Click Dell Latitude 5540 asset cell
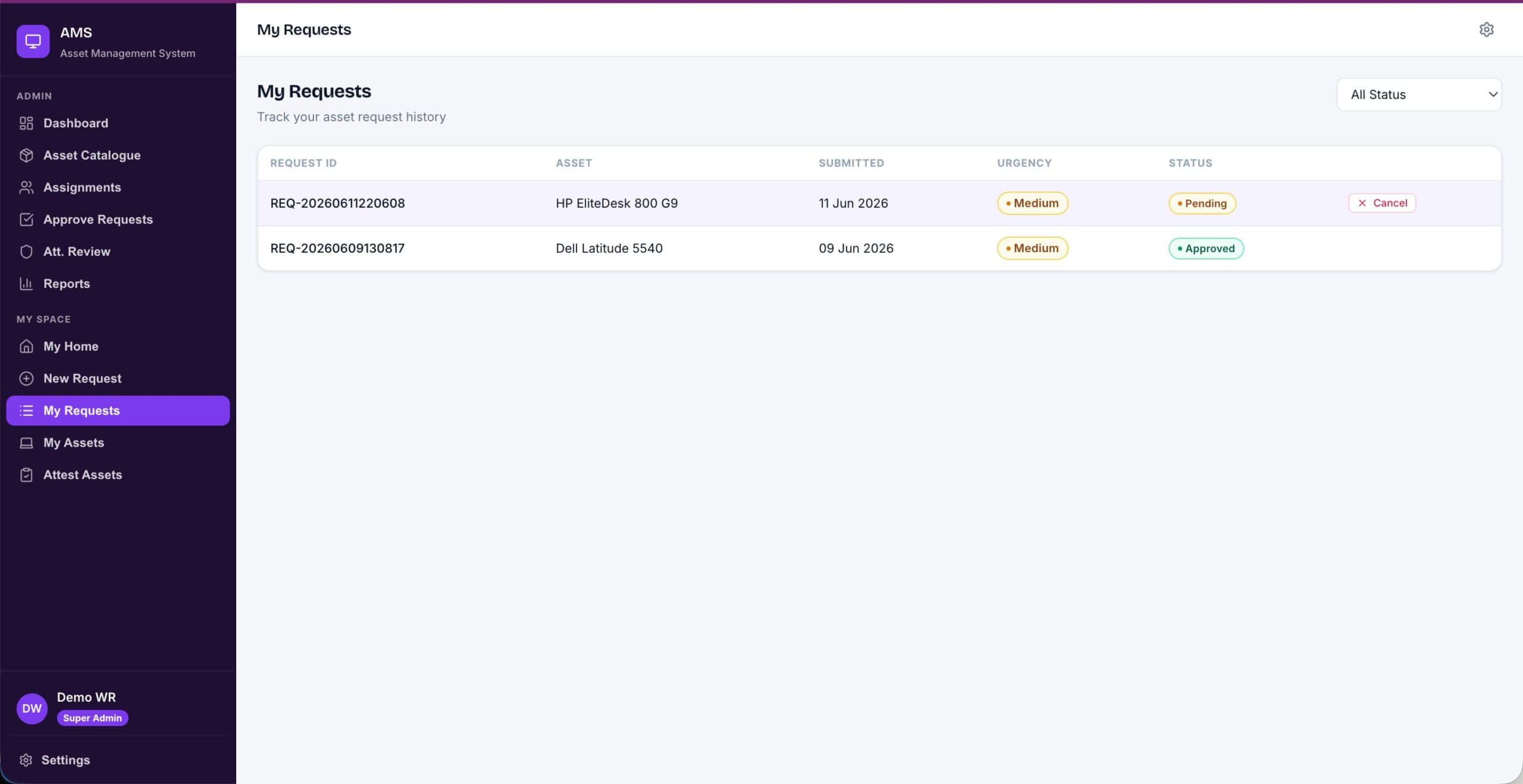The height and width of the screenshot is (784, 1523). click(609, 249)
